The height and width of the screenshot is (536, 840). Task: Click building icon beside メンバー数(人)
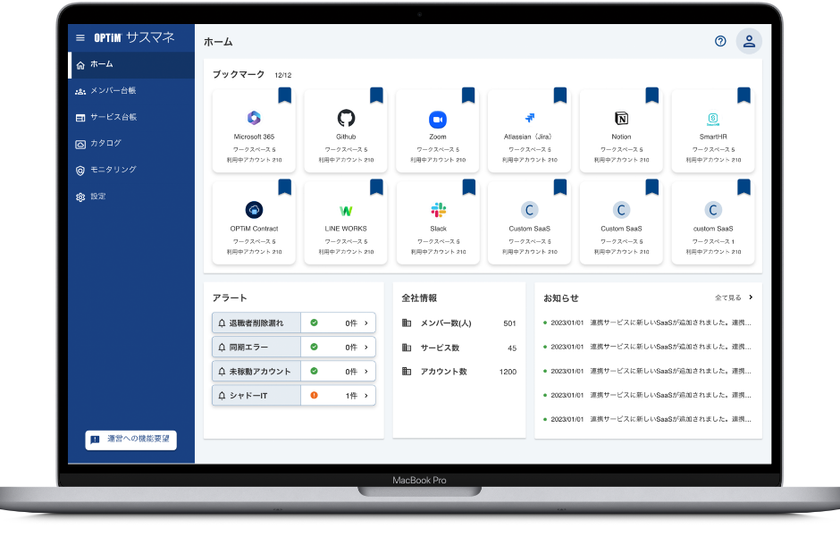(407, 323)
